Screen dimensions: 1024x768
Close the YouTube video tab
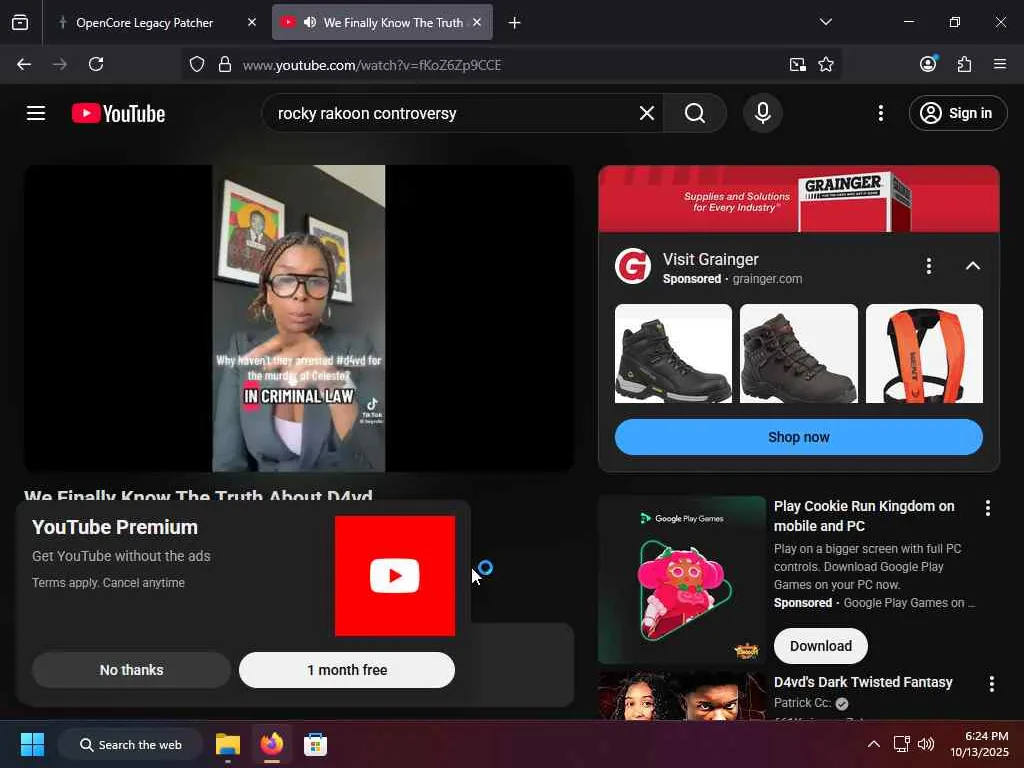[x=477, y=23]
